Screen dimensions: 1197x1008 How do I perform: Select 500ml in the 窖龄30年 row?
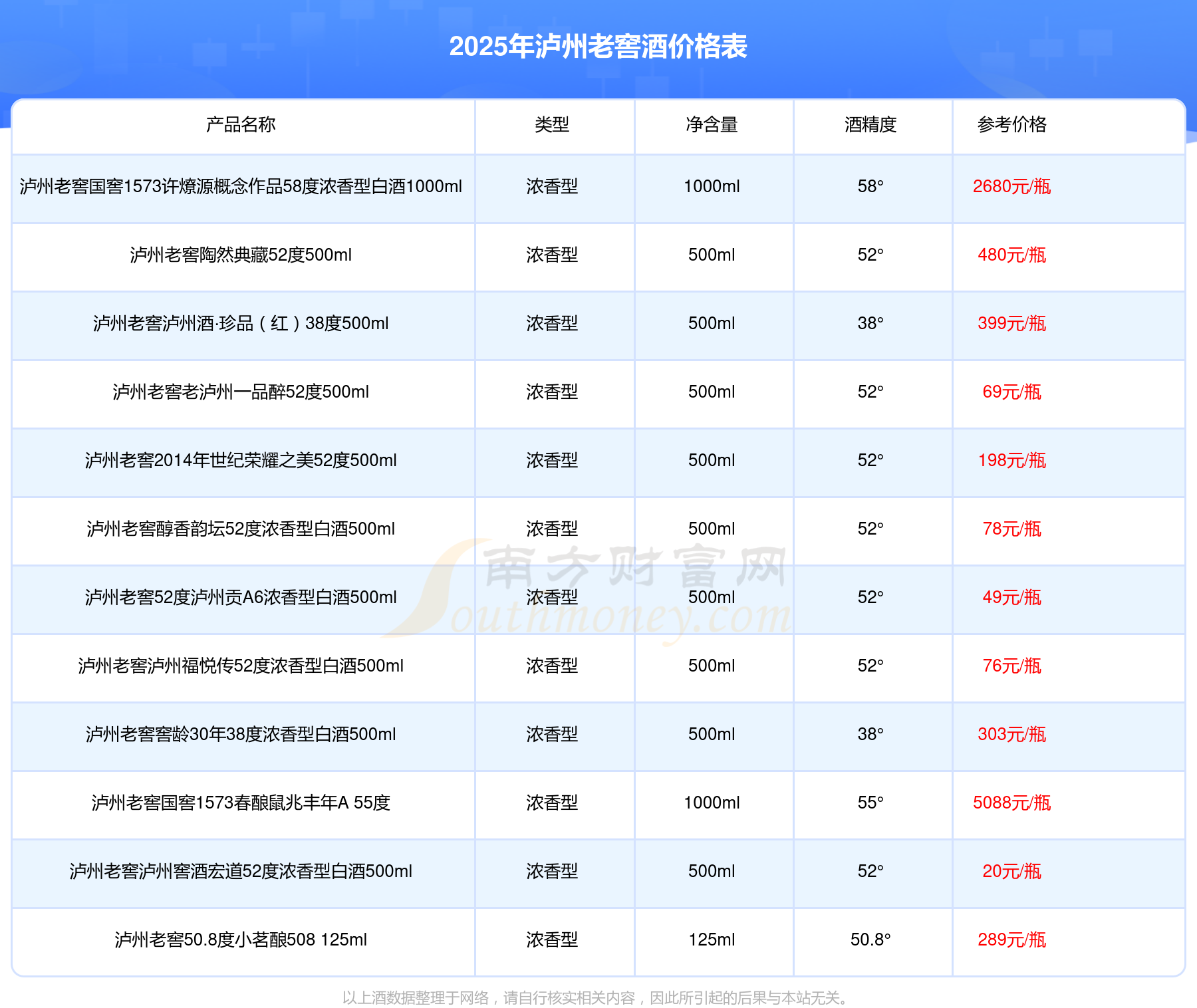tap(712, 734)
